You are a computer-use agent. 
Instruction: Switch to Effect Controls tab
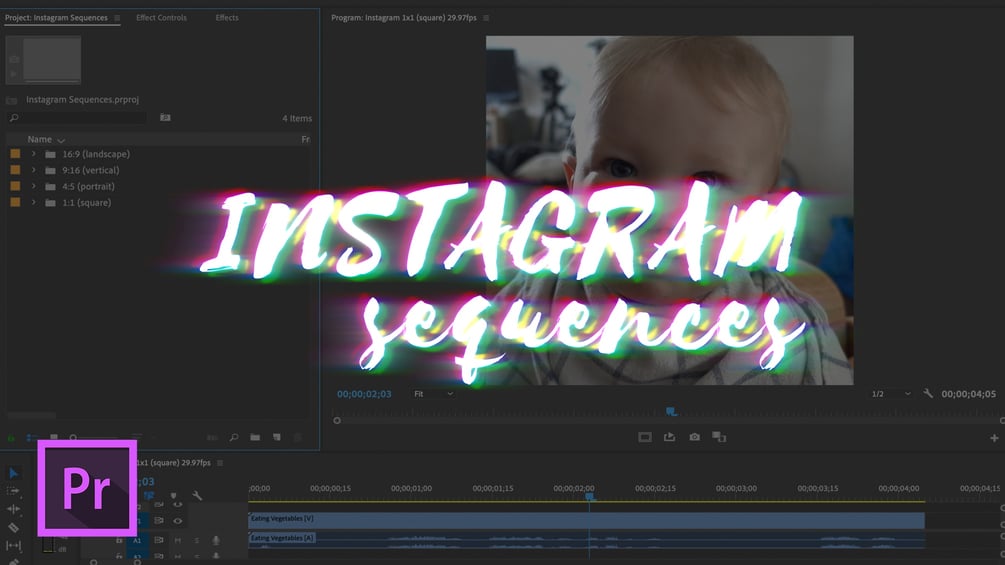(x=162, y=18)
